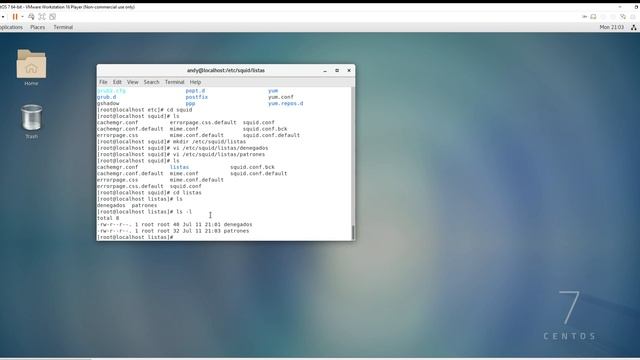Click the terminal's vertical scrollbar thumb
This screenshot has width=640, height=360.
[x=353, y=232]
